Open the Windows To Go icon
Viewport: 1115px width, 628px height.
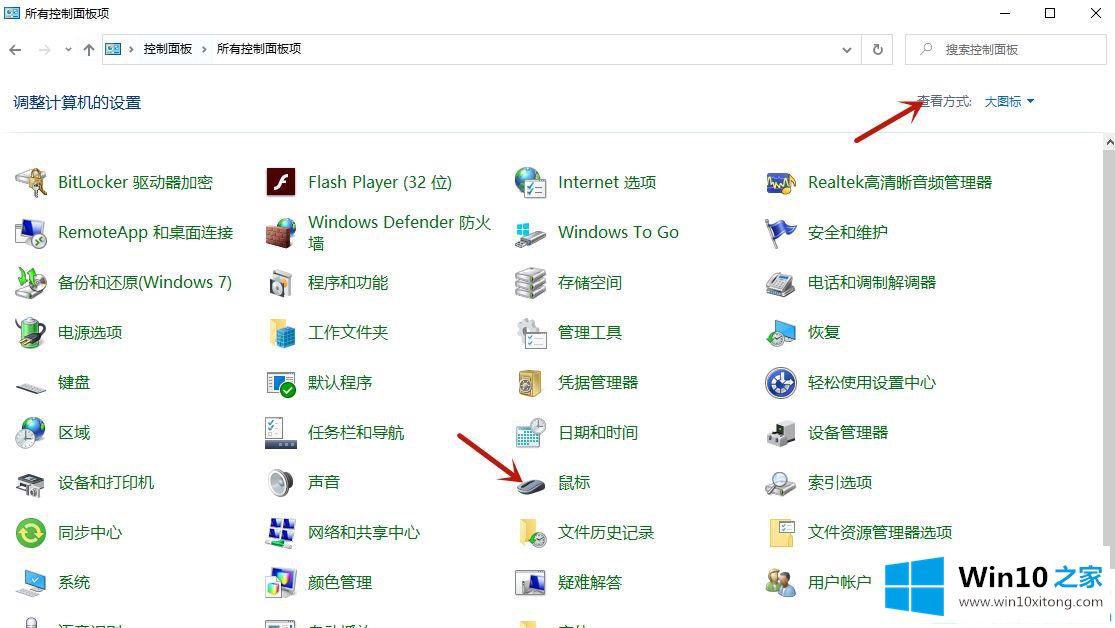(530, 234)
